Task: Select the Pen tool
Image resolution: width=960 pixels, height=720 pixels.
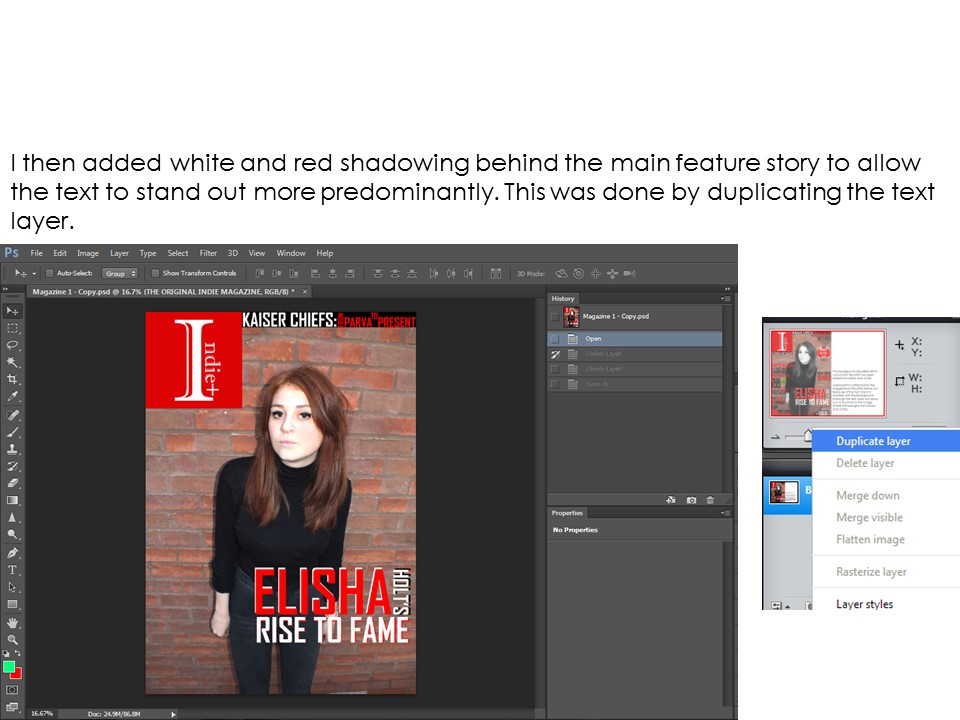Action: pos(12,553)
